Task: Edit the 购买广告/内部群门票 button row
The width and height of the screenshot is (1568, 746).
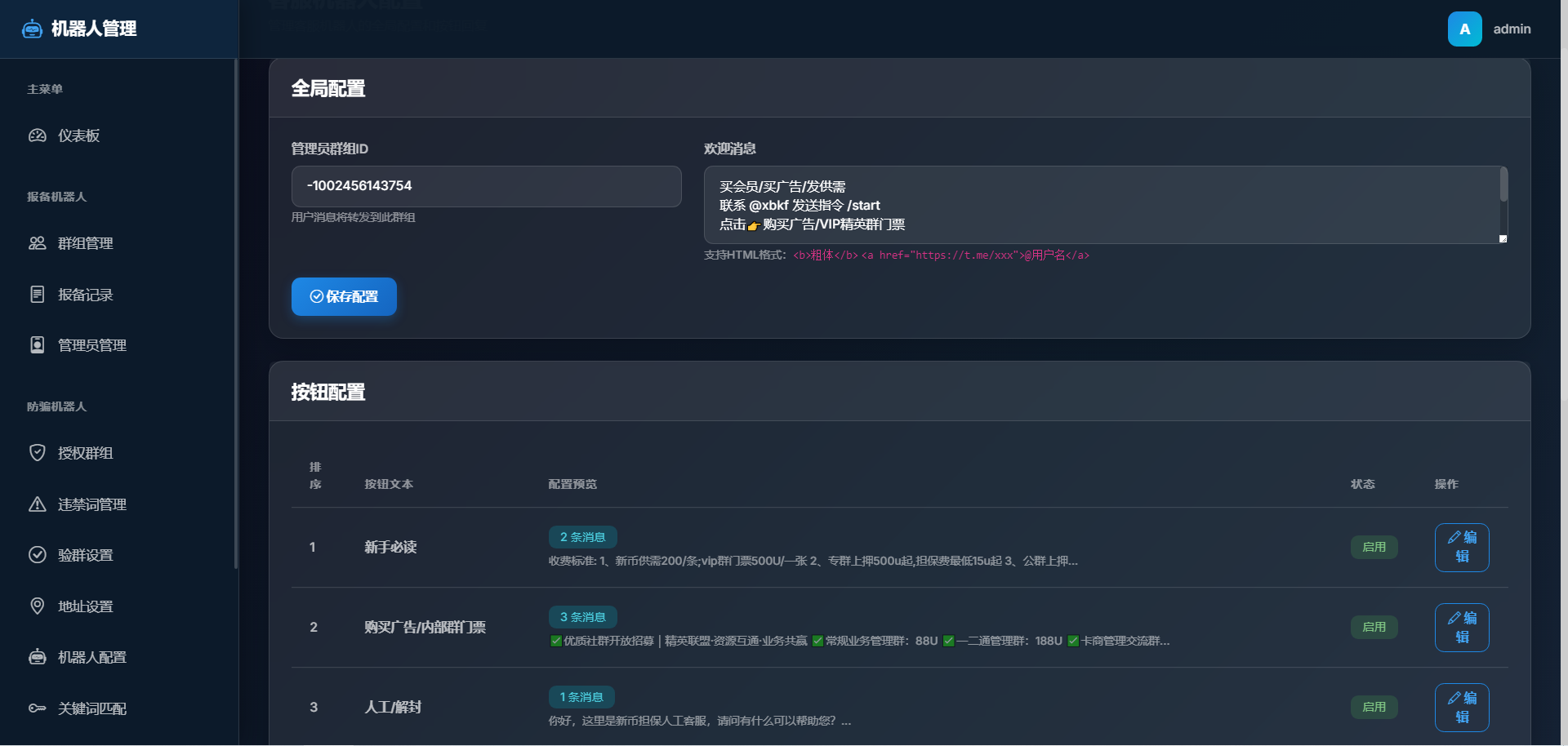Action: pos(1461,628)
